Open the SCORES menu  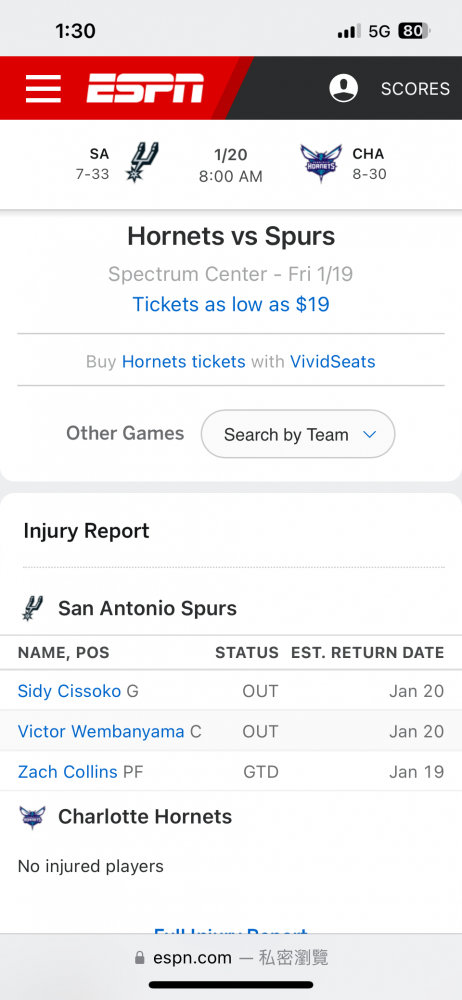415,89
